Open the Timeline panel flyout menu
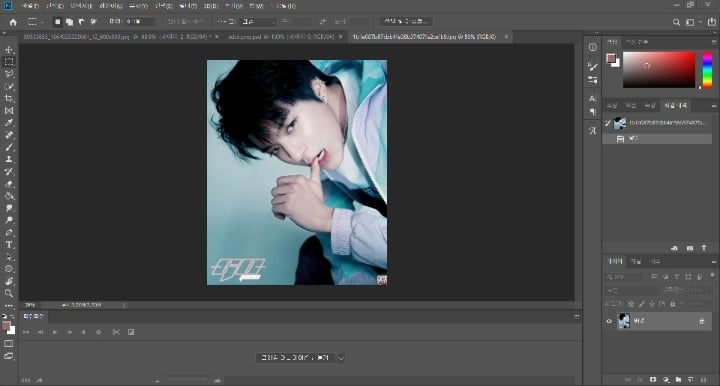 tap(577, 316)
